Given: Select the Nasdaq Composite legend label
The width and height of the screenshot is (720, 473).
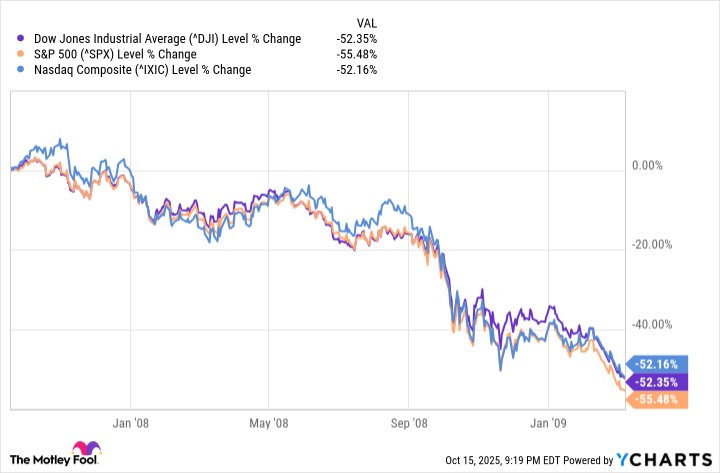Looking at the screenshot, I should pyautogui.click(x=127, y=70).
